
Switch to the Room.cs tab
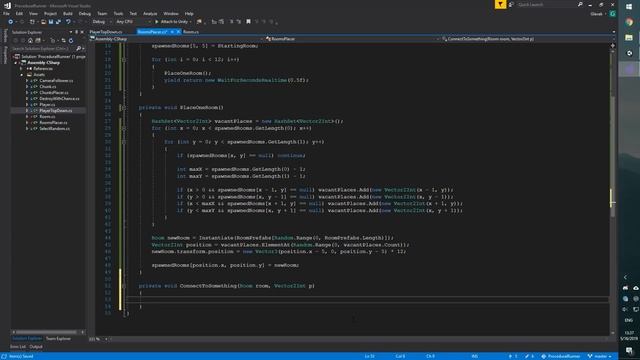click(x=191, y=32)
